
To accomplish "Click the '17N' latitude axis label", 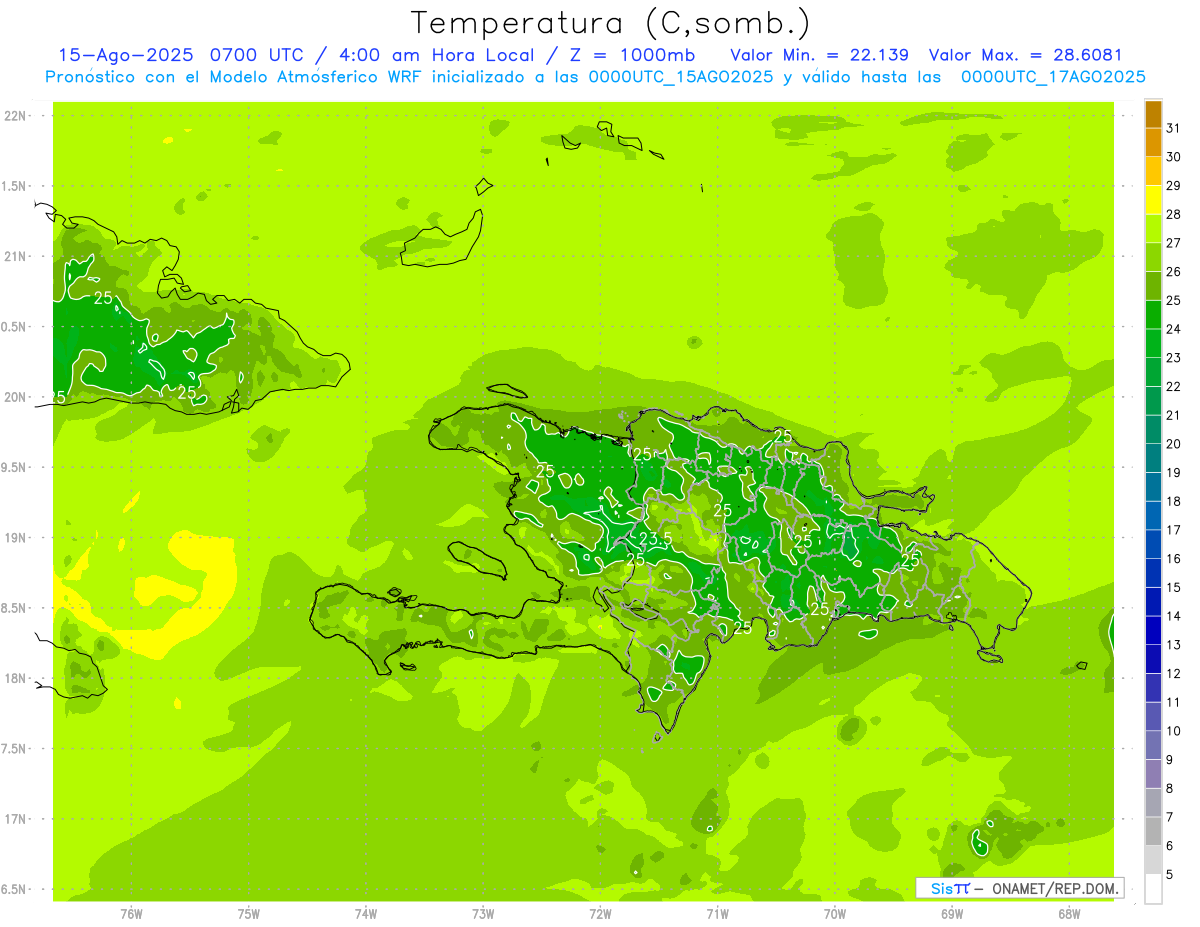I will click(x=15, y=820).
